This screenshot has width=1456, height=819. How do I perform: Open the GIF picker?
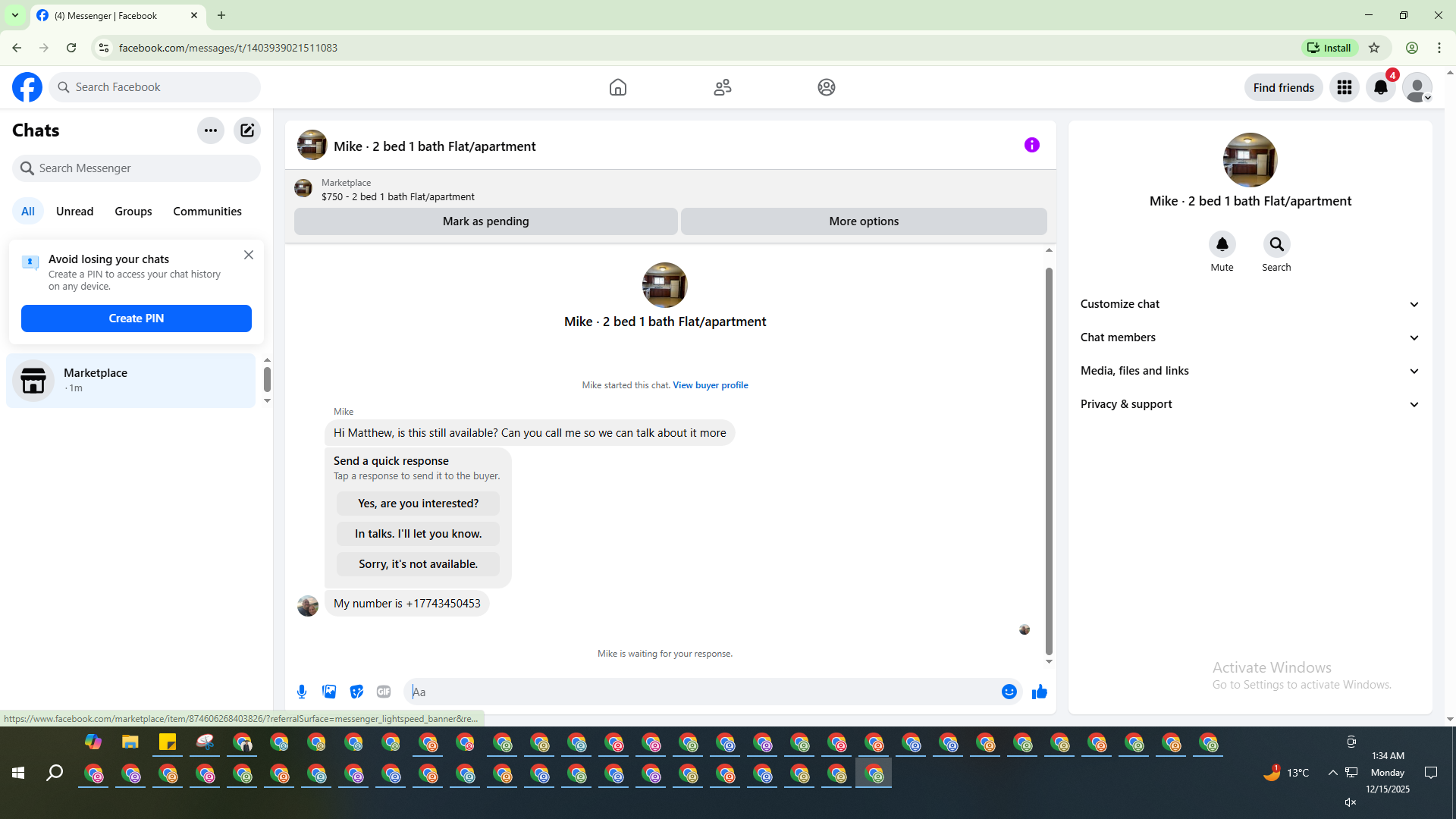(x=384, y=692)
